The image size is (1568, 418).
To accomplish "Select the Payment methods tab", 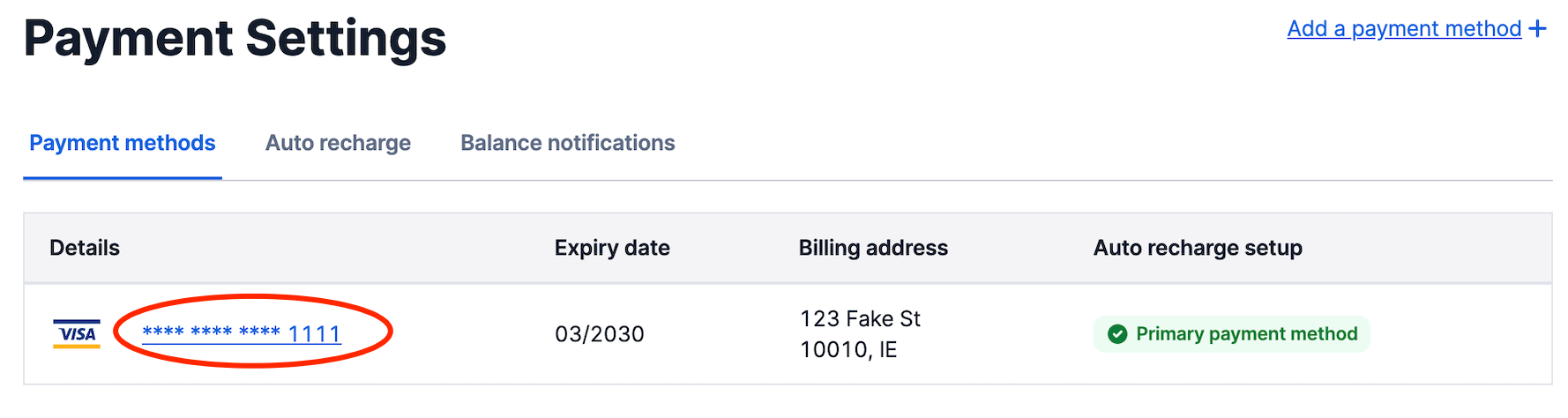I will click(122, 143).
